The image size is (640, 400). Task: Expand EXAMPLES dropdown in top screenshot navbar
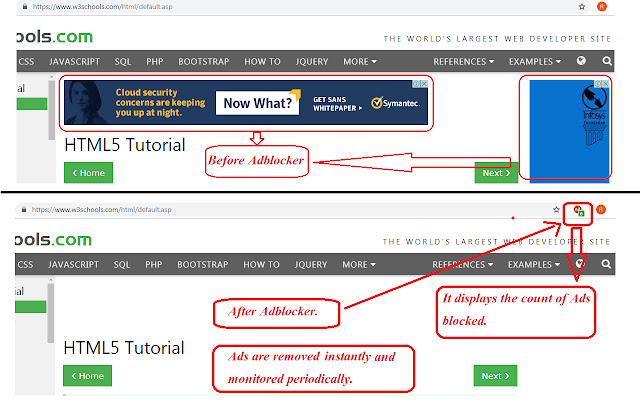(x=535, y=62)
